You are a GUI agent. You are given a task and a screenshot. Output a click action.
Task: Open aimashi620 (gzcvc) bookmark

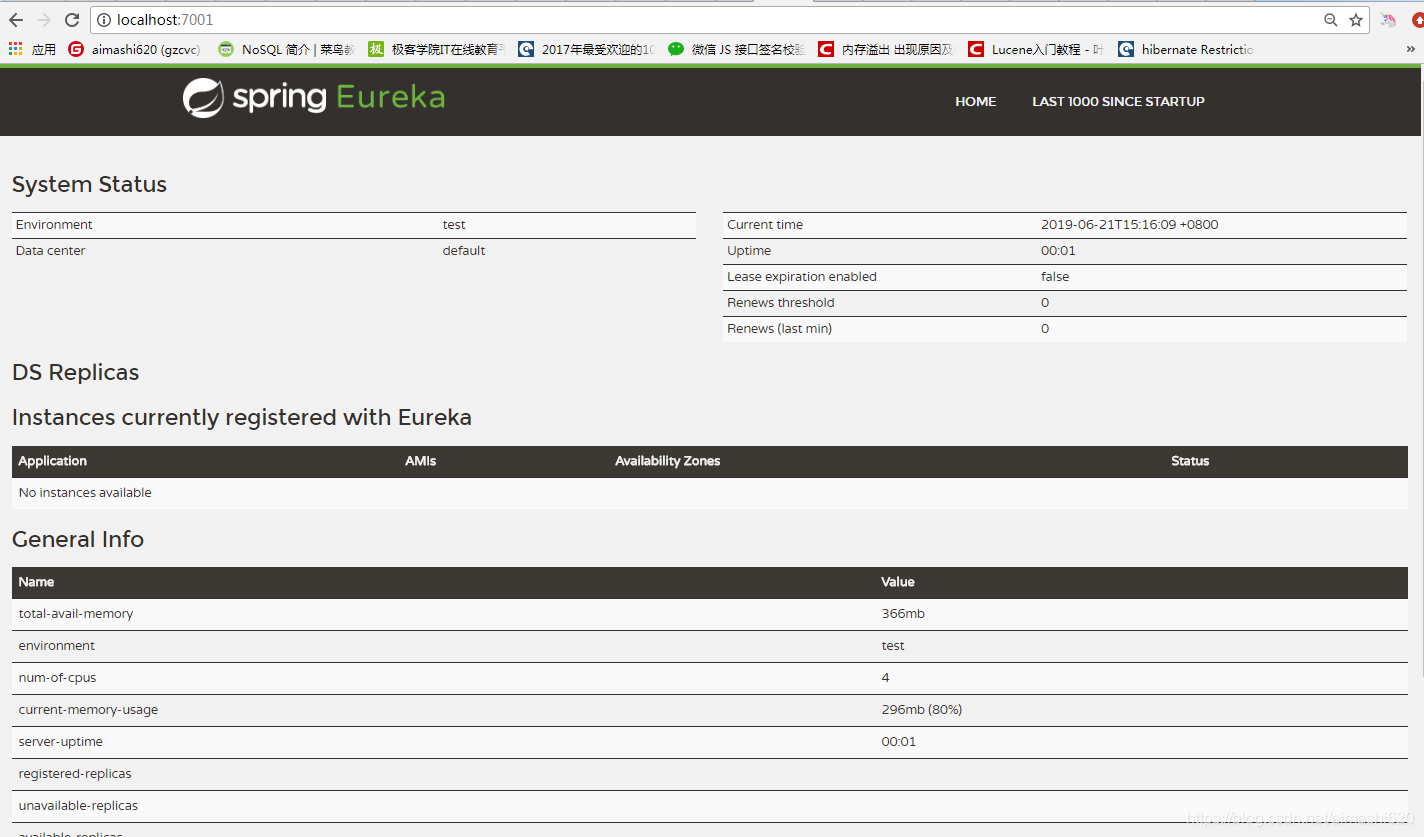coord(134,49)
